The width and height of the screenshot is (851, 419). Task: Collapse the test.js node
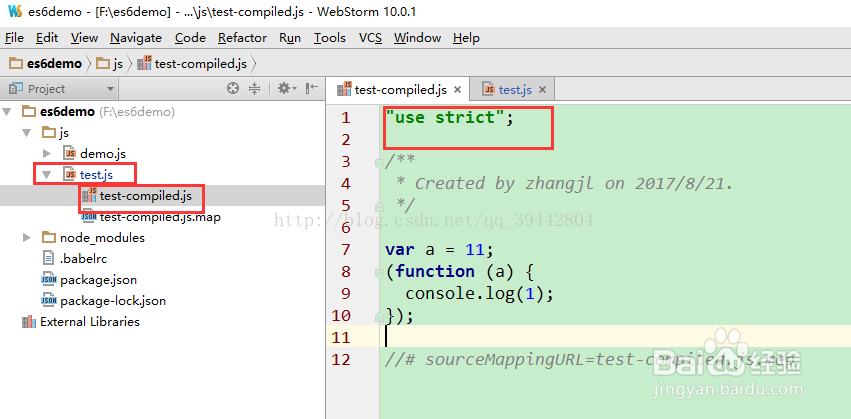tap(47, 175)
